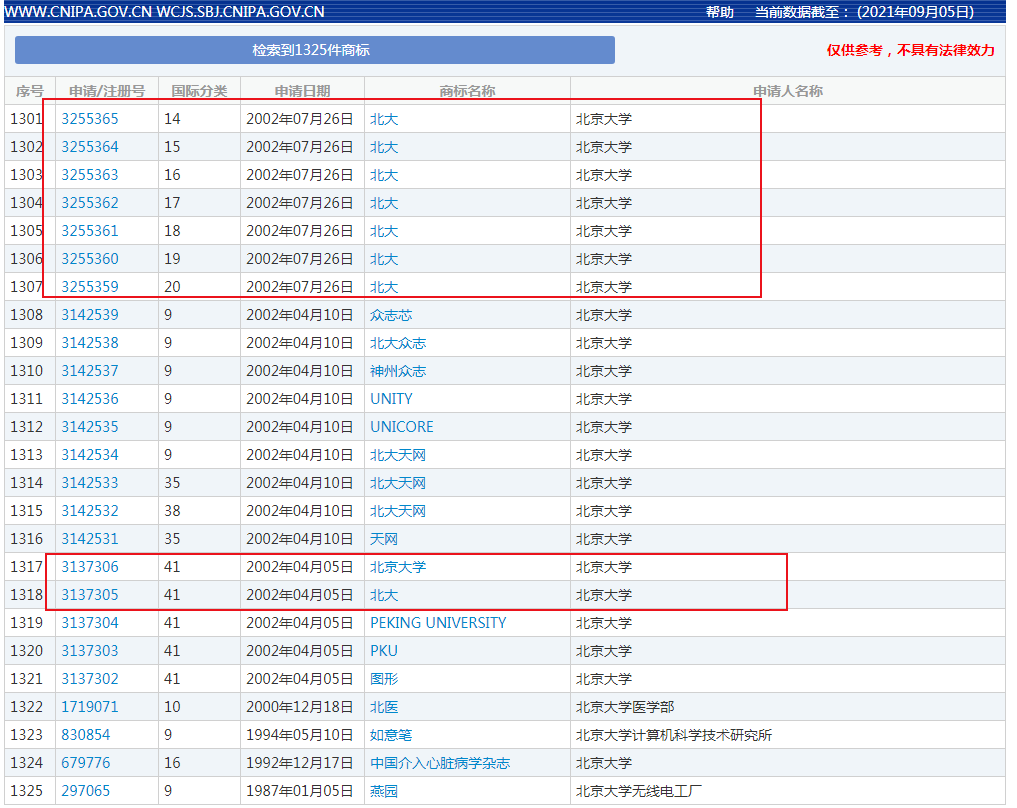Image resolution: width=1017 pixels, height=808 pixels.
Task: Open registration number 3142537
Action: tap(90, 370)
